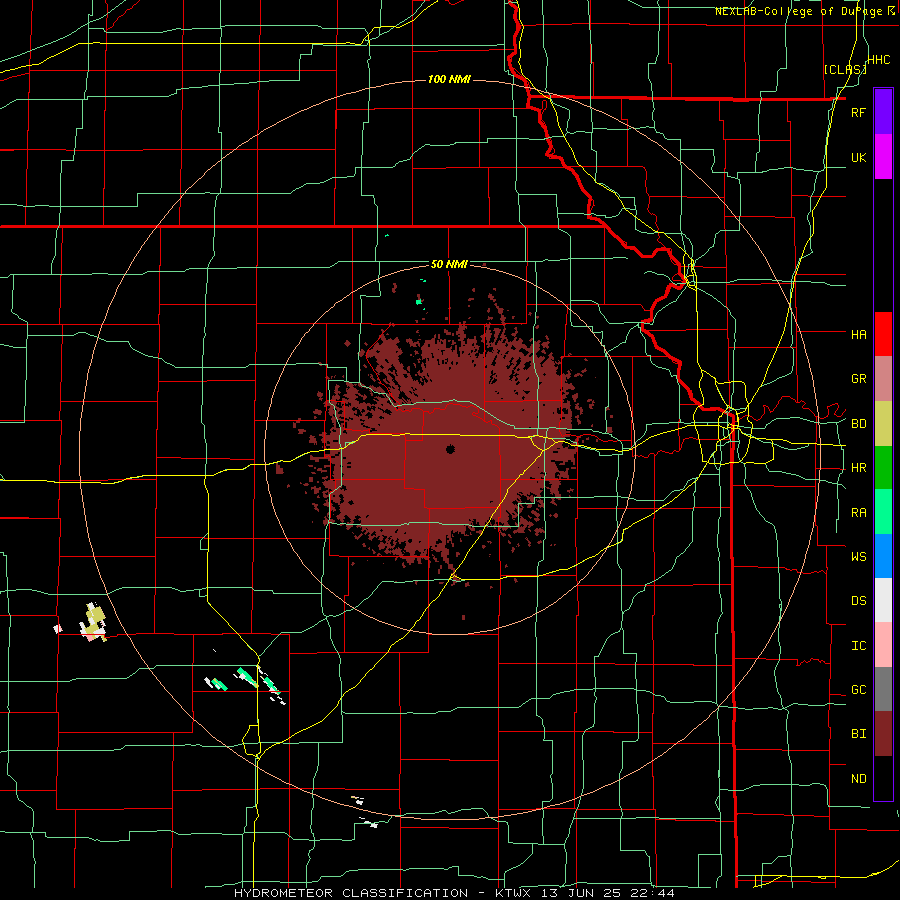This screenshot has height=900, width=900.
Task: Click the HA red legend swatch
Action: [883, 334]
